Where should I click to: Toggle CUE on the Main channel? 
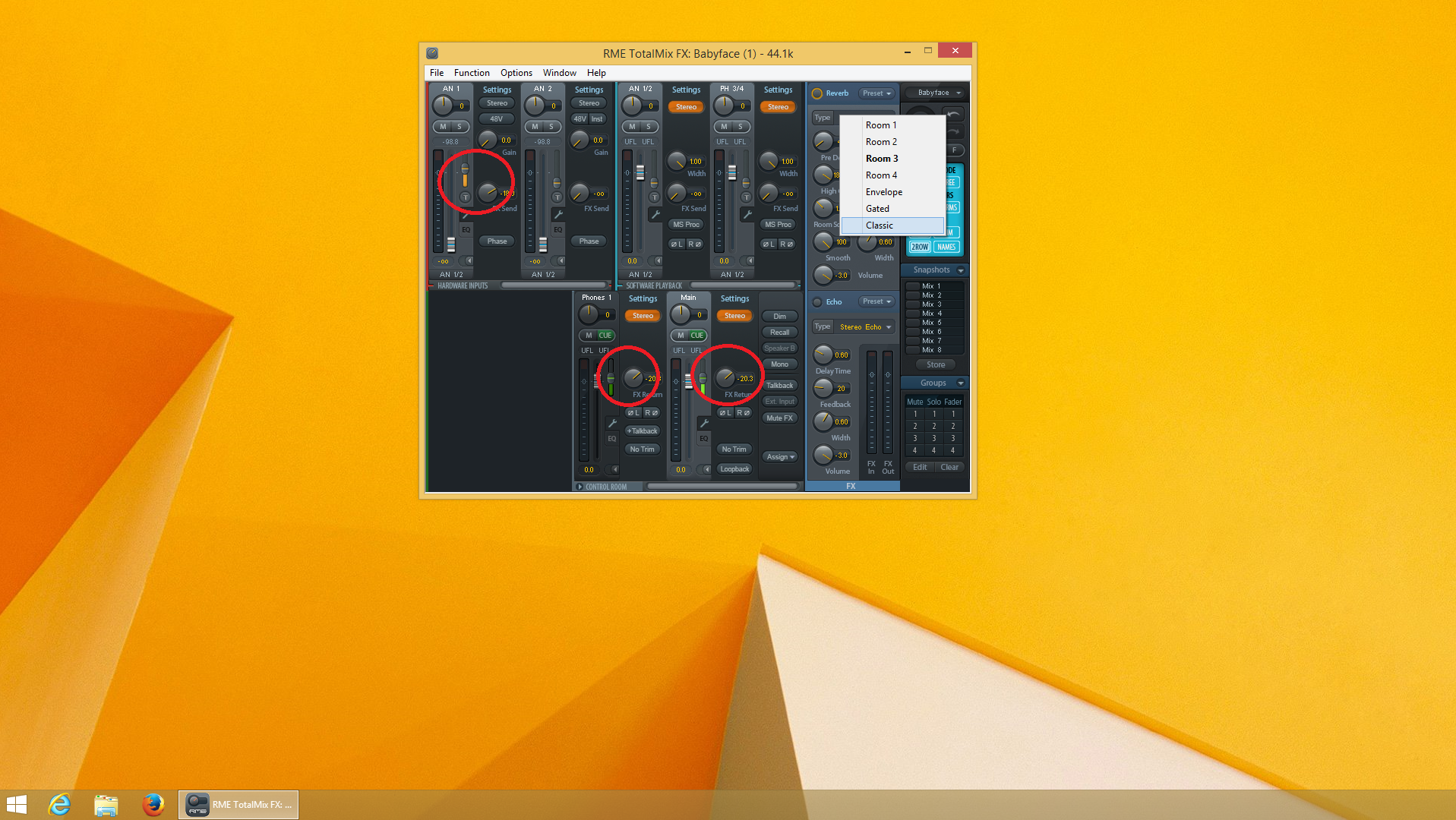[x=696, y=336]
